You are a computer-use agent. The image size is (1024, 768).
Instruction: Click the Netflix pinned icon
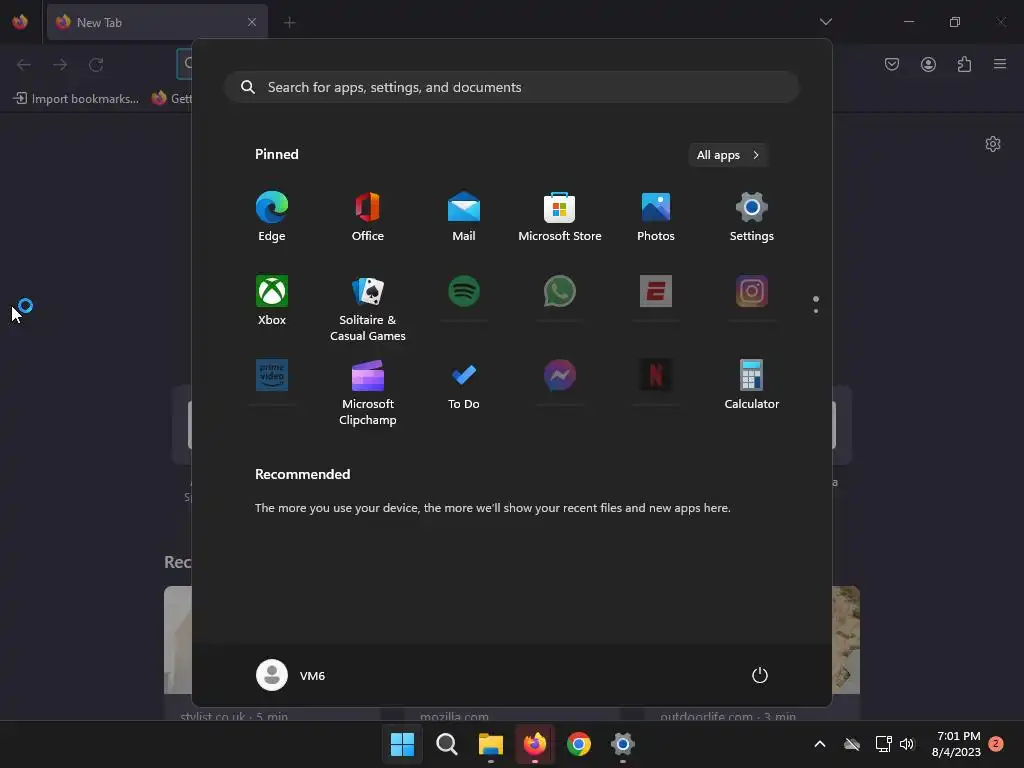[656, 375]
